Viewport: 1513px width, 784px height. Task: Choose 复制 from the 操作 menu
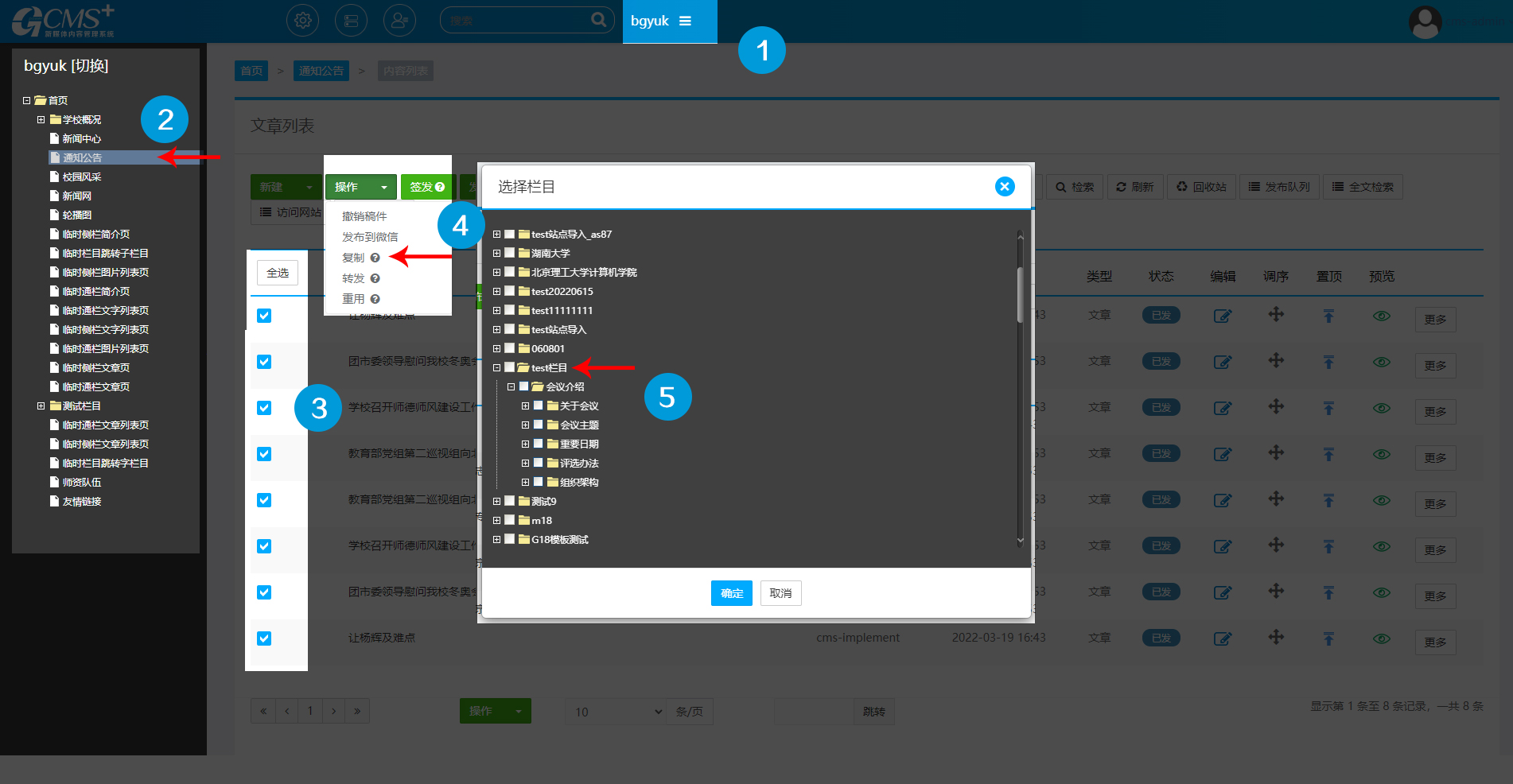(353, 258)
